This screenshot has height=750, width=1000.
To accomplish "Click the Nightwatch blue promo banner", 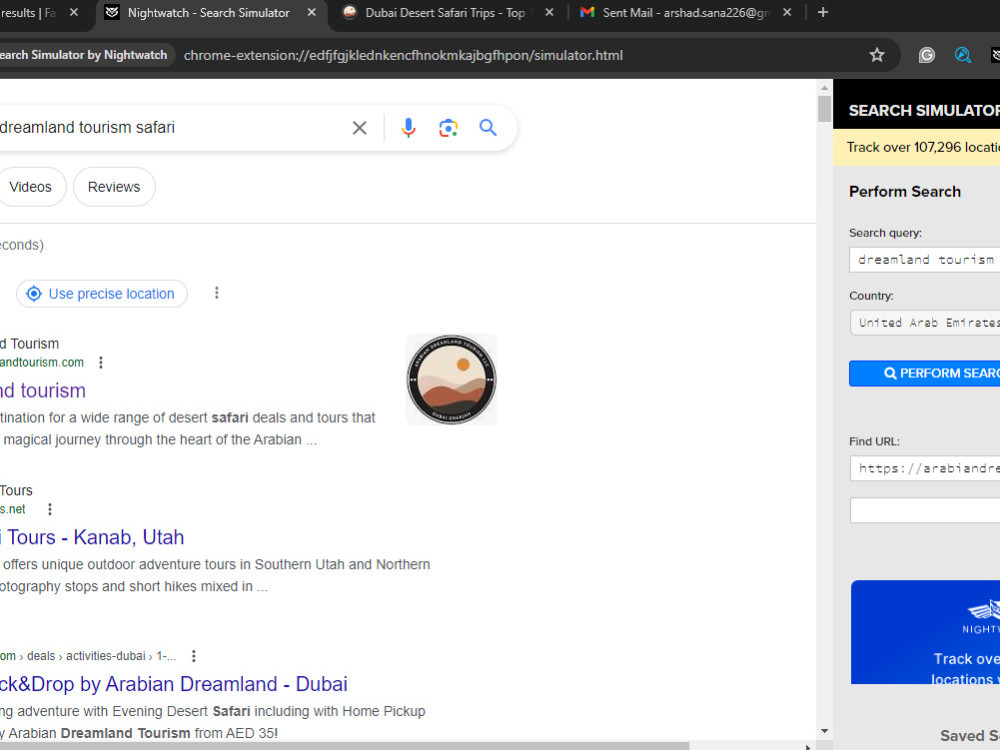I will point(925,632).
